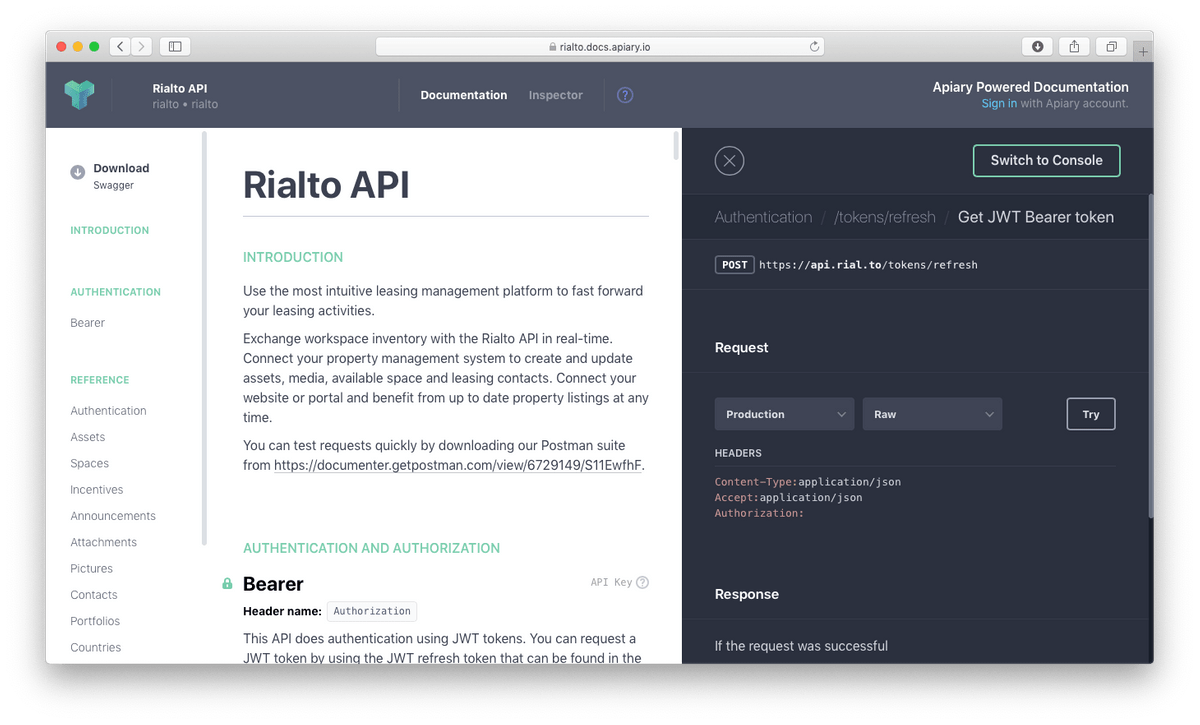
Task: Open Announcements in the sidebar
Action: click(x=113, y=516)
